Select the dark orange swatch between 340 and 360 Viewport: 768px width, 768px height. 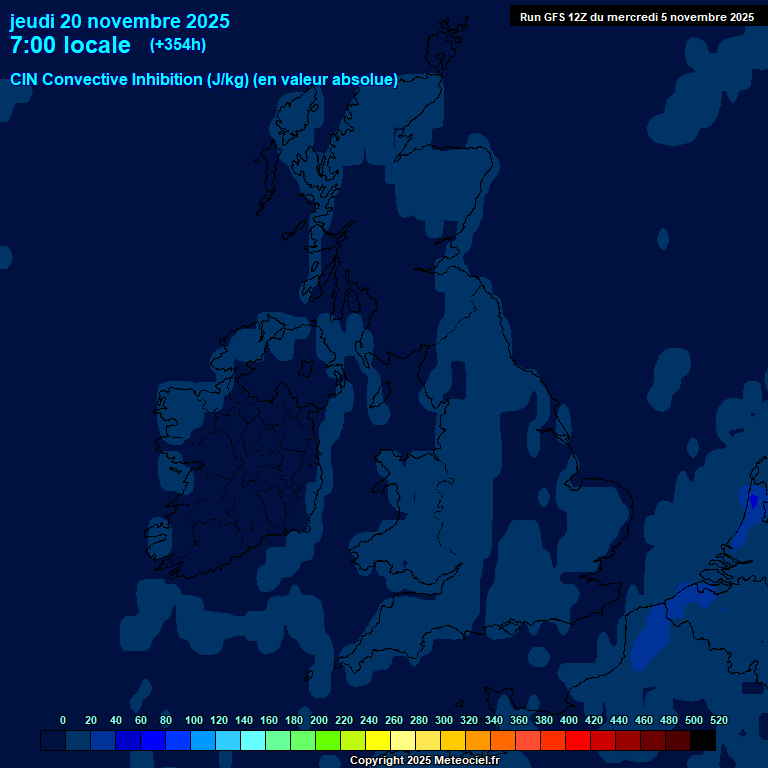tap(503, 741)
